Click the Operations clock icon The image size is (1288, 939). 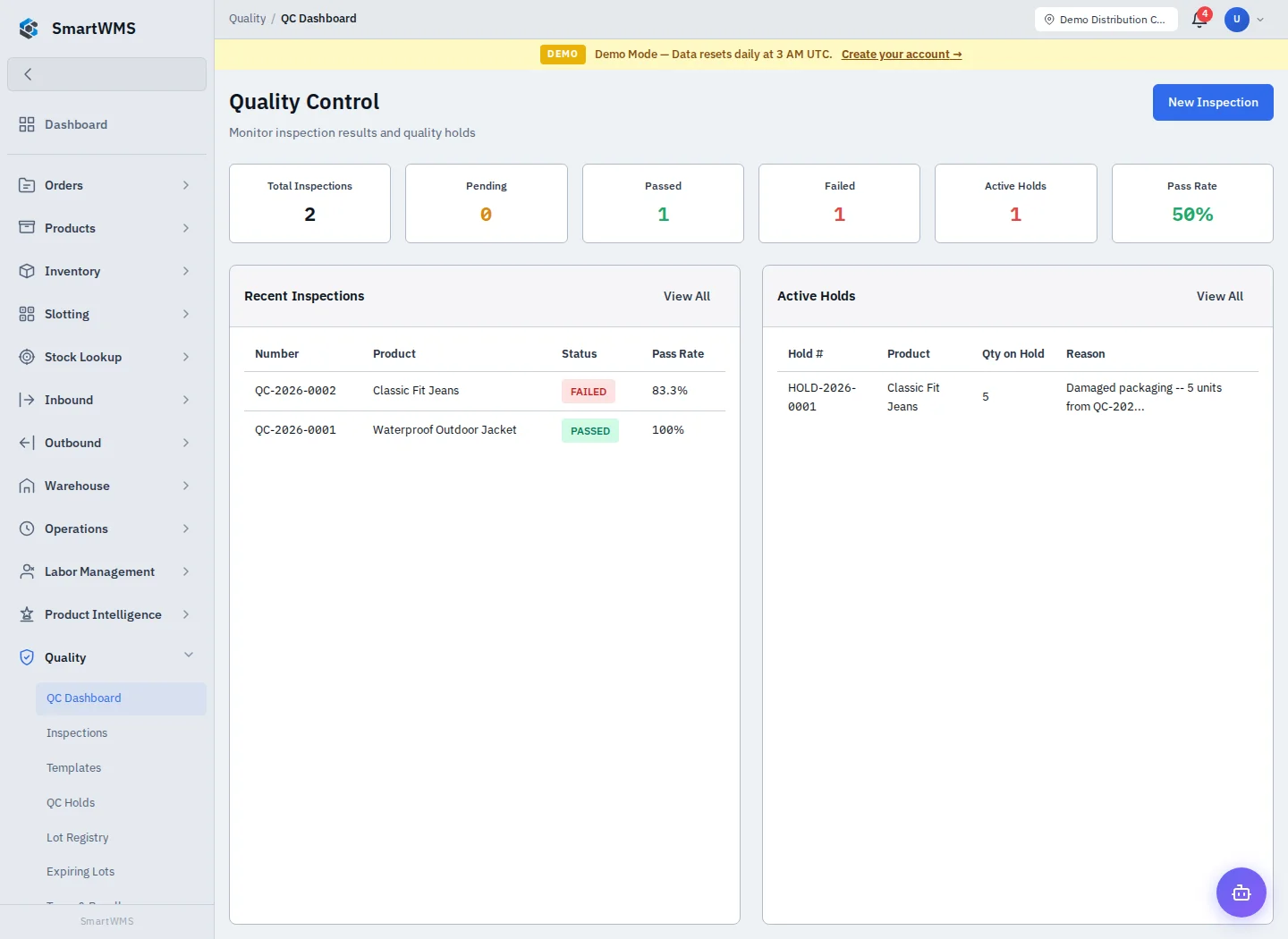(x=27, y=529)
